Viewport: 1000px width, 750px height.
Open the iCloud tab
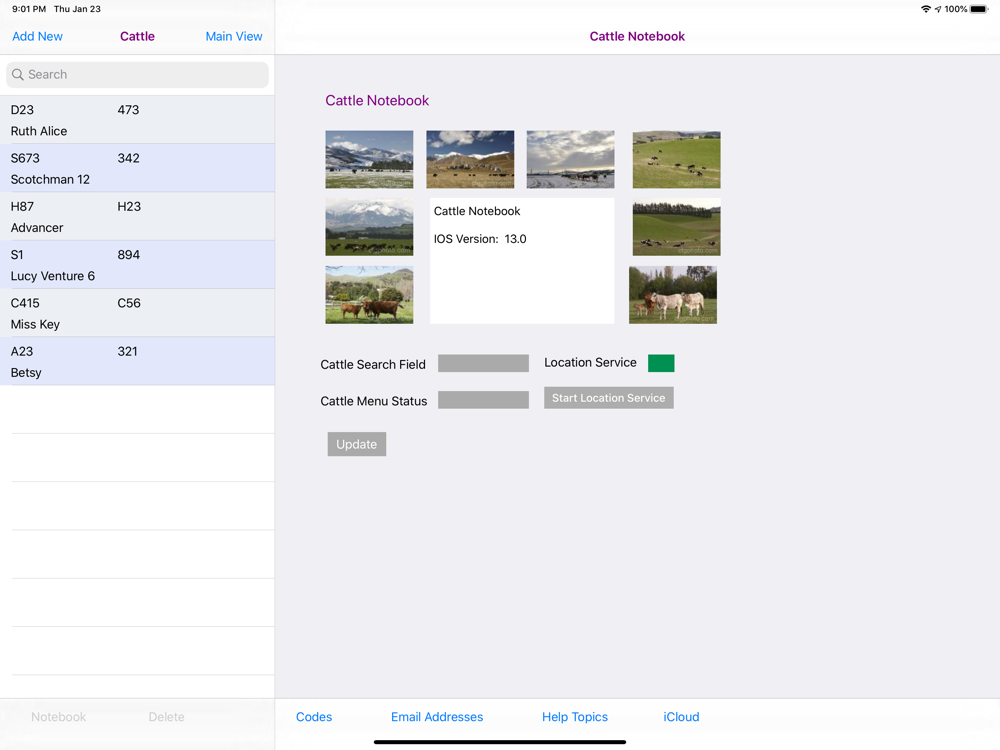point(681,717)
